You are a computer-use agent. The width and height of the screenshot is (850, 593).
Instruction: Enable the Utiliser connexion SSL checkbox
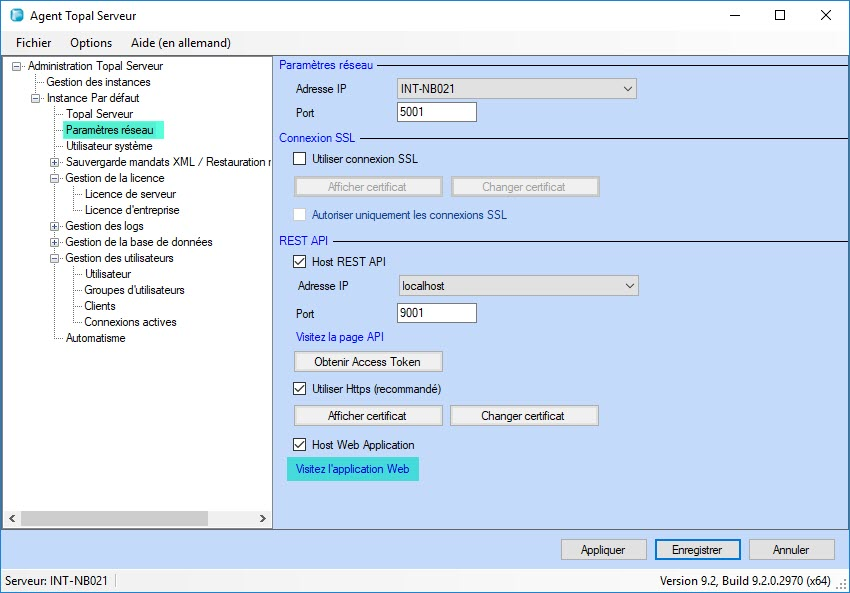pos(299,158)
